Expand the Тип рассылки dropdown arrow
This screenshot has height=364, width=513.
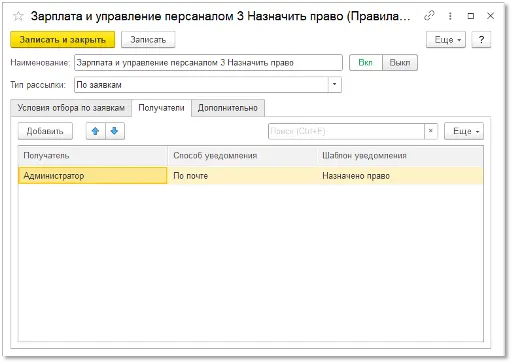[334, 85]
